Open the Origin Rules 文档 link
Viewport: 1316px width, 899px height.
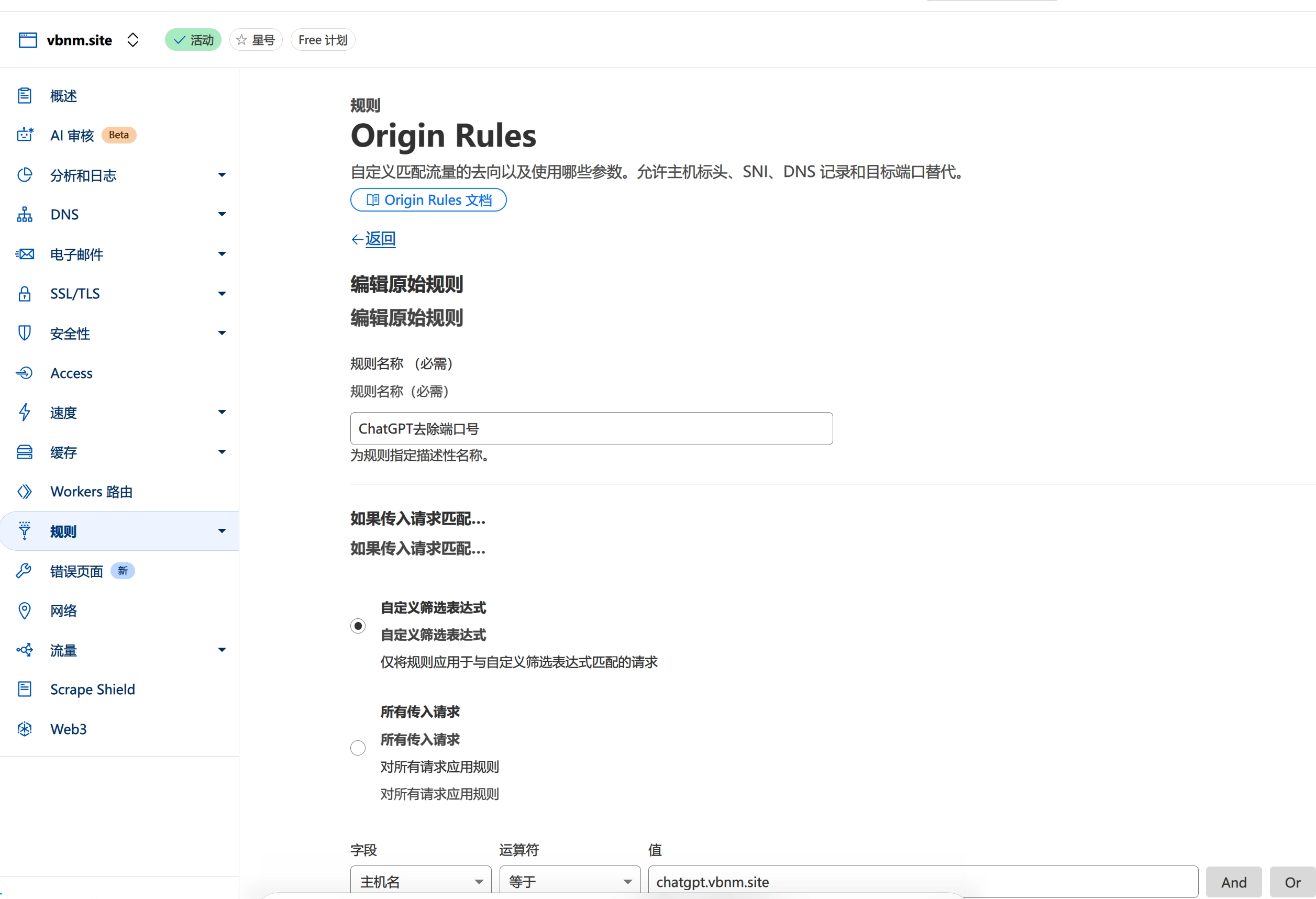coord(428,200)
